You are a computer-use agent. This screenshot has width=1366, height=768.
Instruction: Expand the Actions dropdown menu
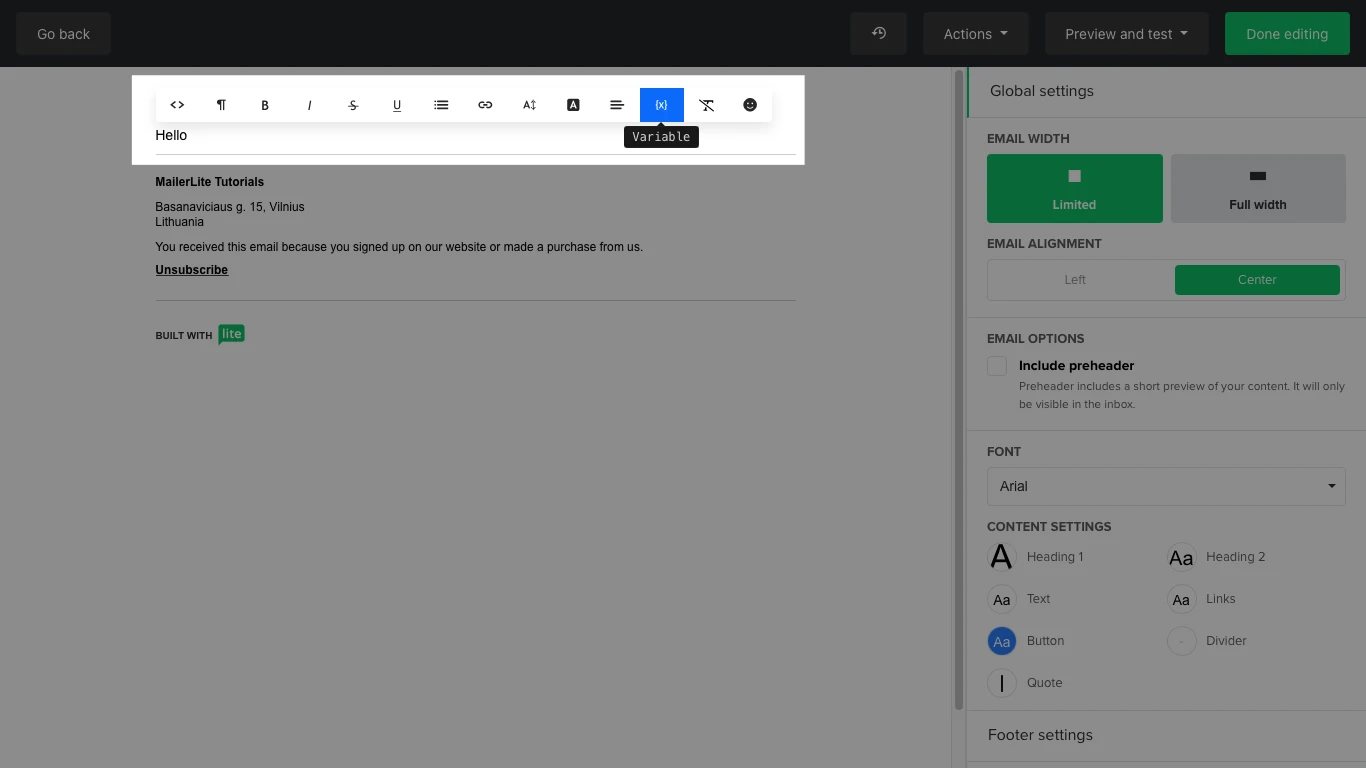(975, 34)
